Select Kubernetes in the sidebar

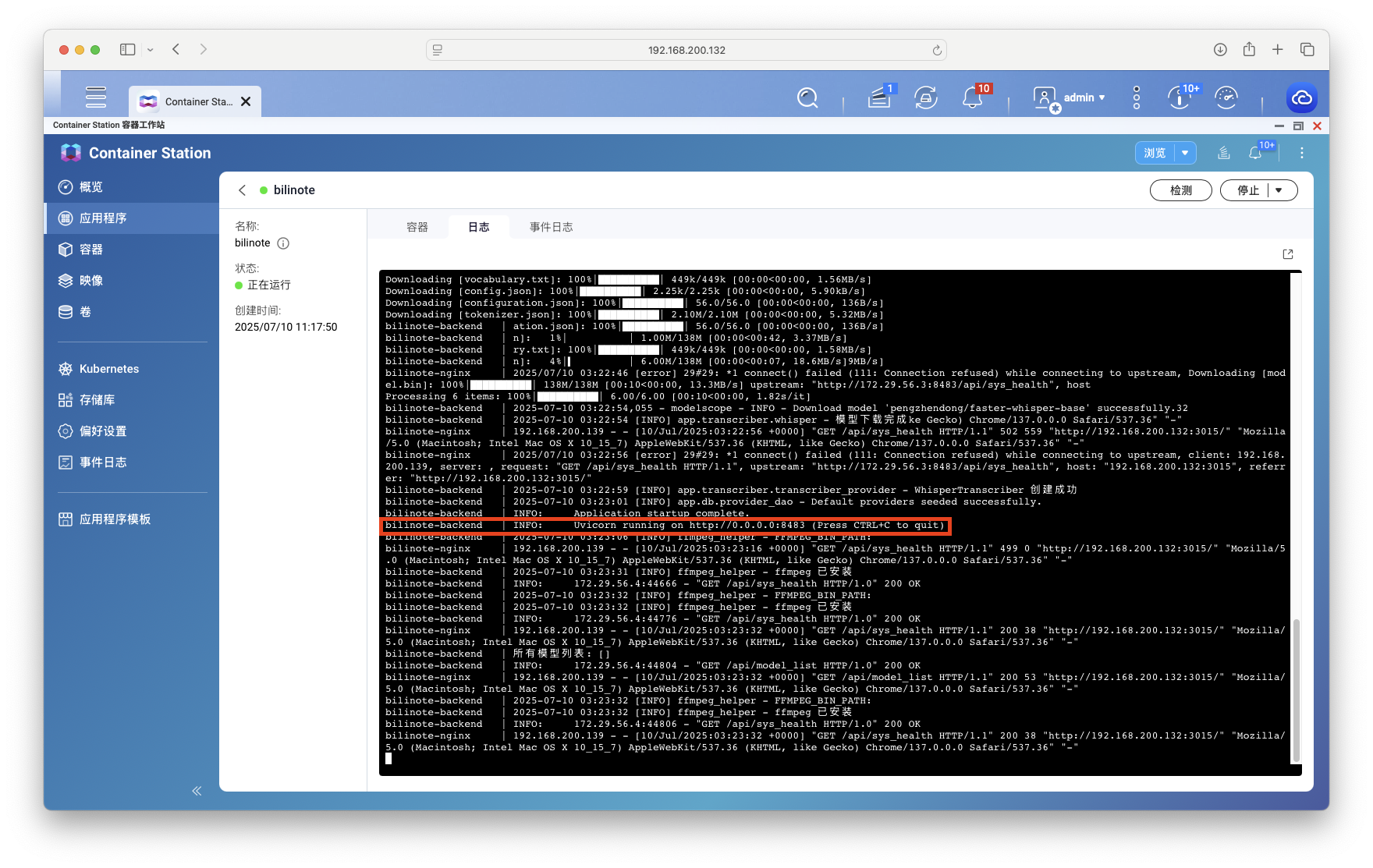pyautogui.click(x=109, y=369)
